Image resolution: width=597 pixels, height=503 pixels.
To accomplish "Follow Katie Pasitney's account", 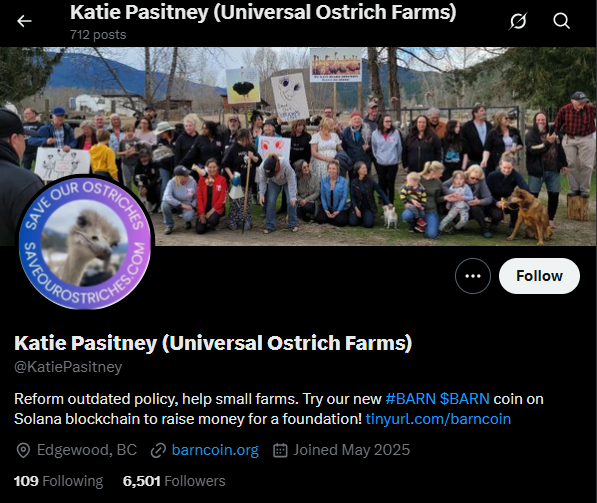I will [539, 276].
